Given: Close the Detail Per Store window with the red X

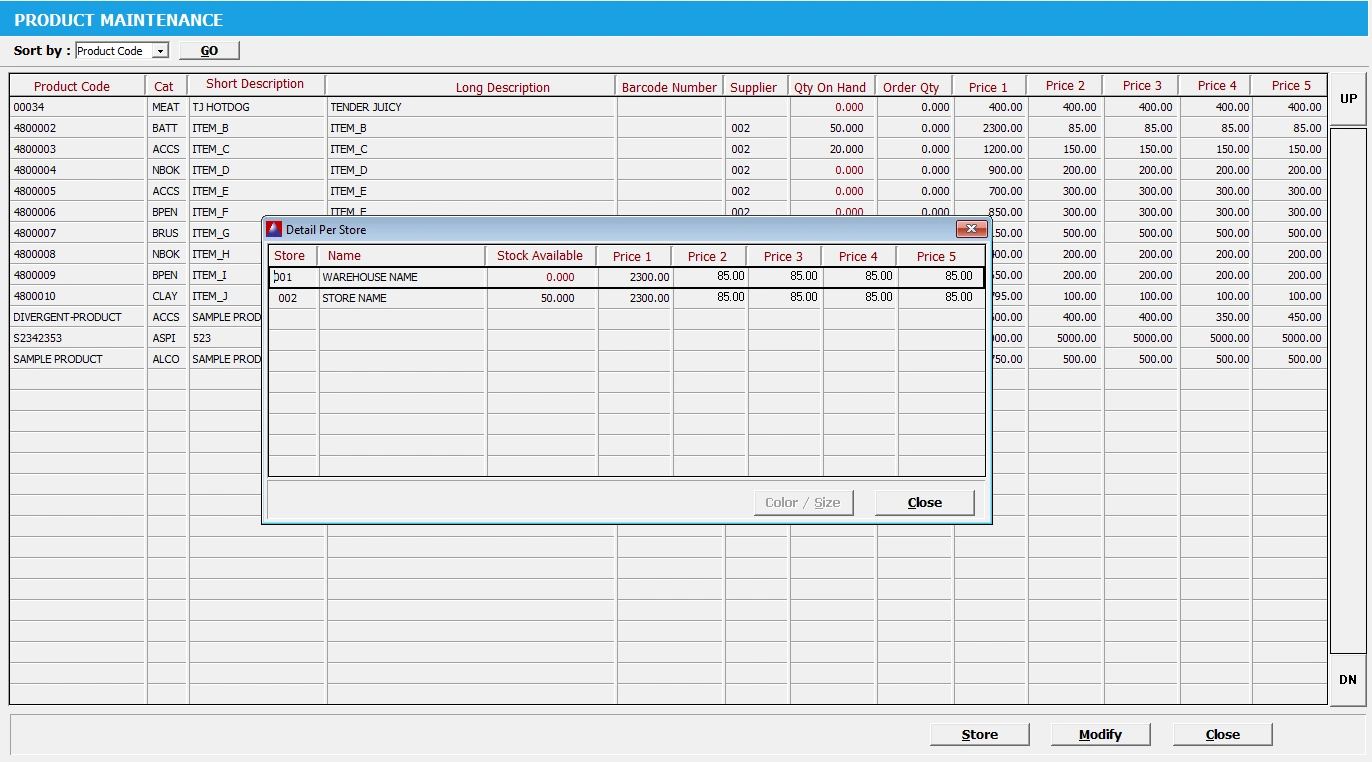Looking at the screenshot, I should point(971,229).
